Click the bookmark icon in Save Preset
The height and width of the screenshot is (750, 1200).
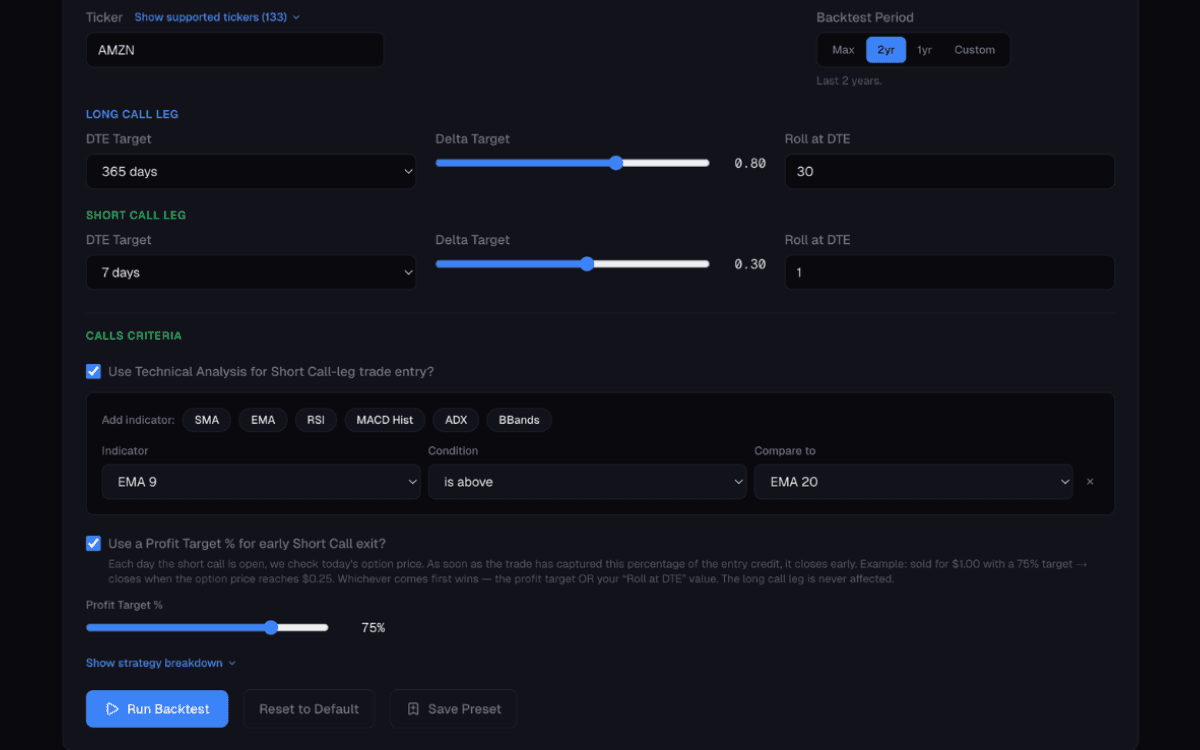coord(413,709)
